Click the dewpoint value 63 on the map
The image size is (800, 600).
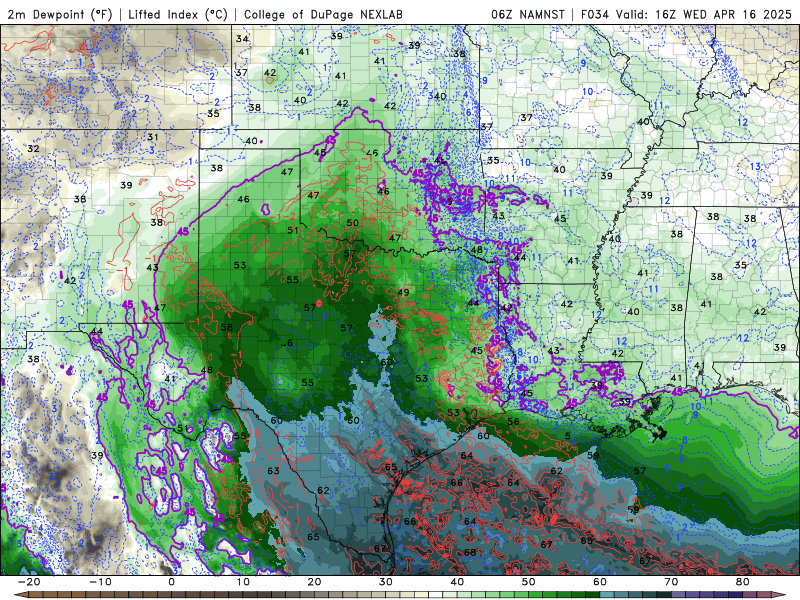click(x=273, y=470)
